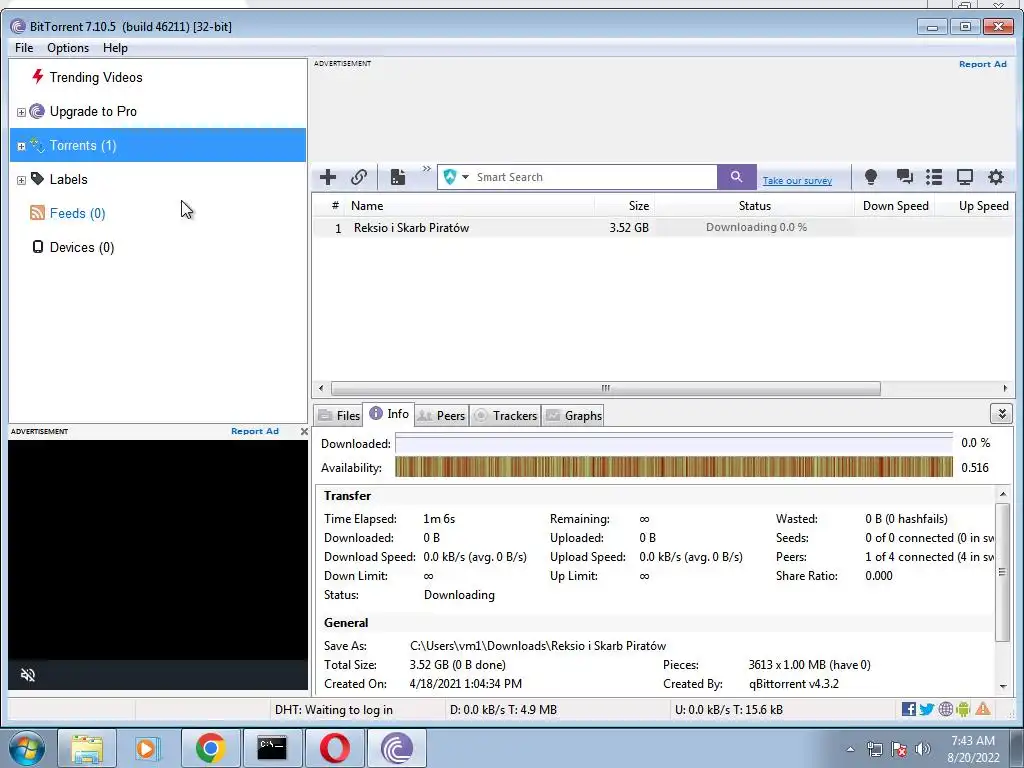The image size is (1024, 768).
Task: Open the File menu
Action: click(24, 48)
